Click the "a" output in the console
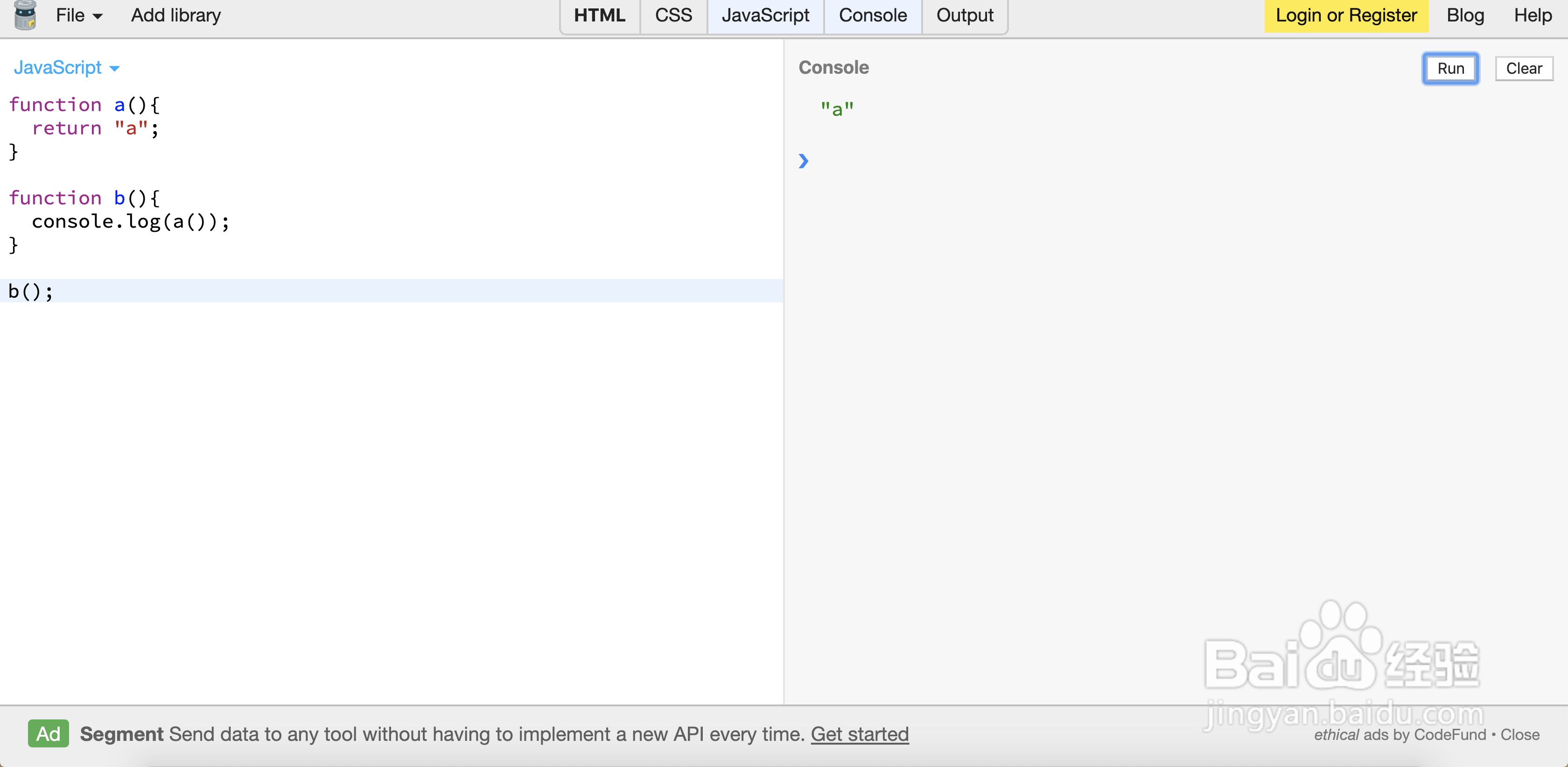The image size is (1568, 767). click(x=837, y=110)
